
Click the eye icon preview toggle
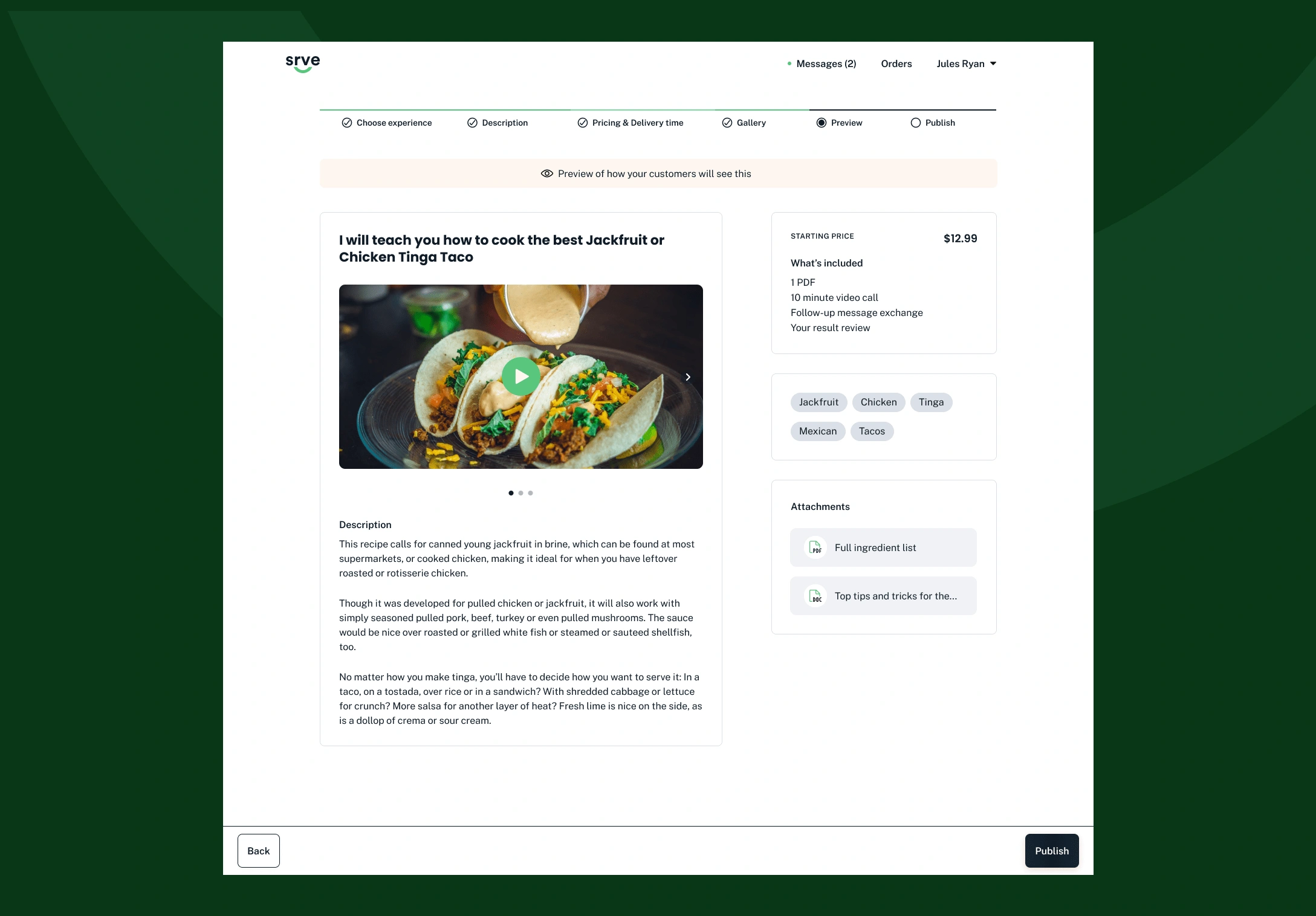click(x=548, y=174)
